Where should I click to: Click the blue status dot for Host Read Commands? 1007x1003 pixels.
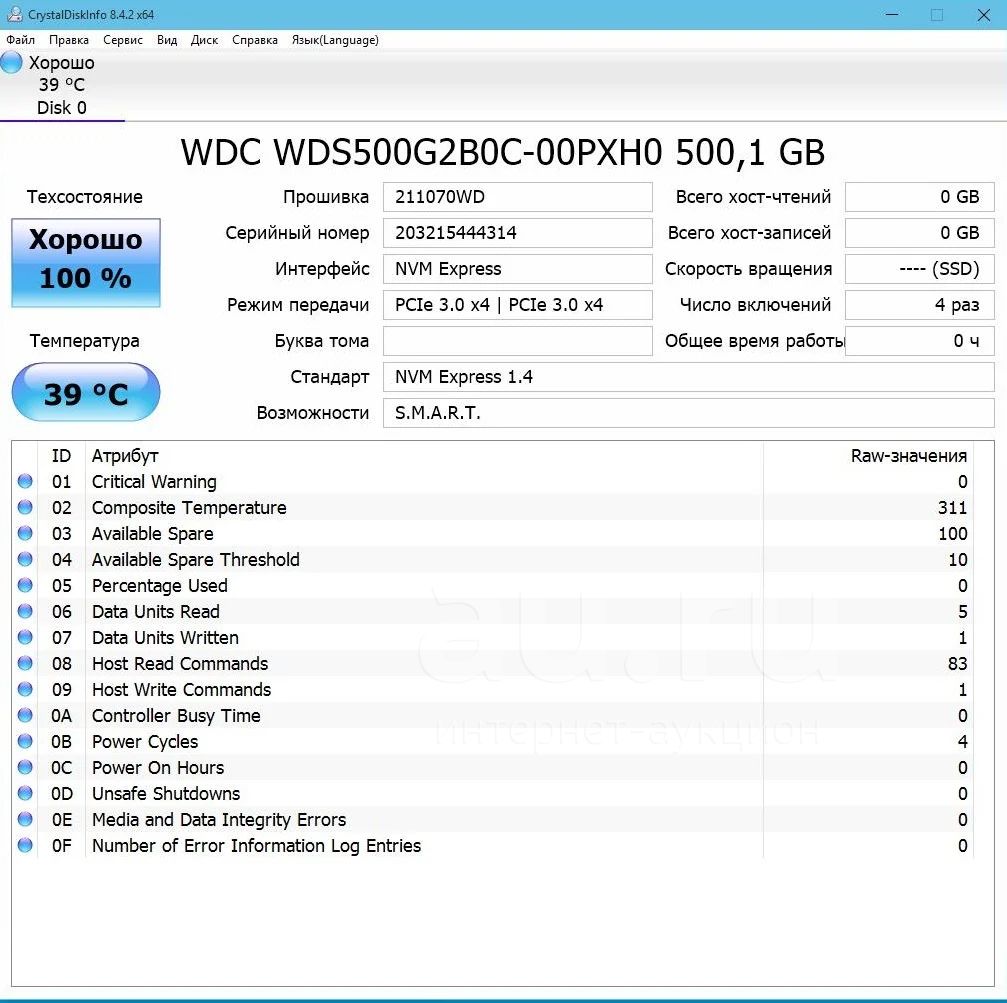(25, 663)
